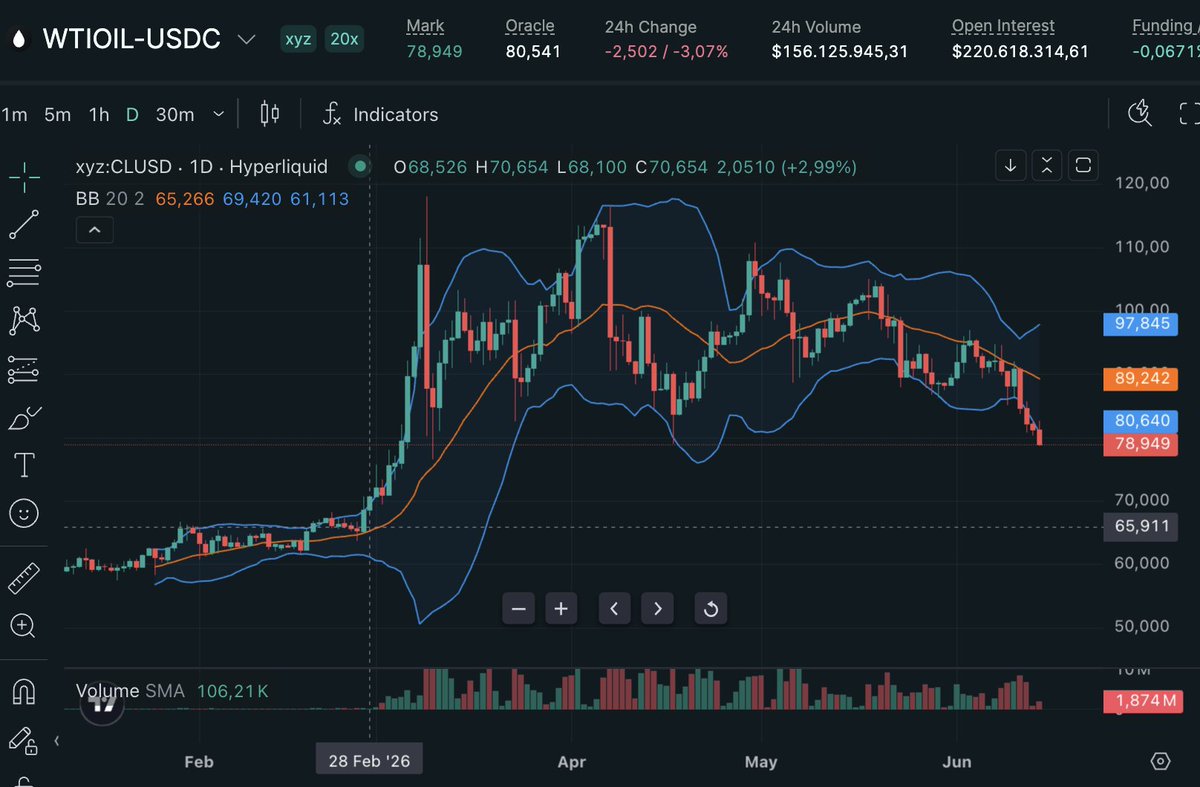Open the WTIOIL-USDC market selector chevron
This screenshot has height=787, width=1200.
246,41
